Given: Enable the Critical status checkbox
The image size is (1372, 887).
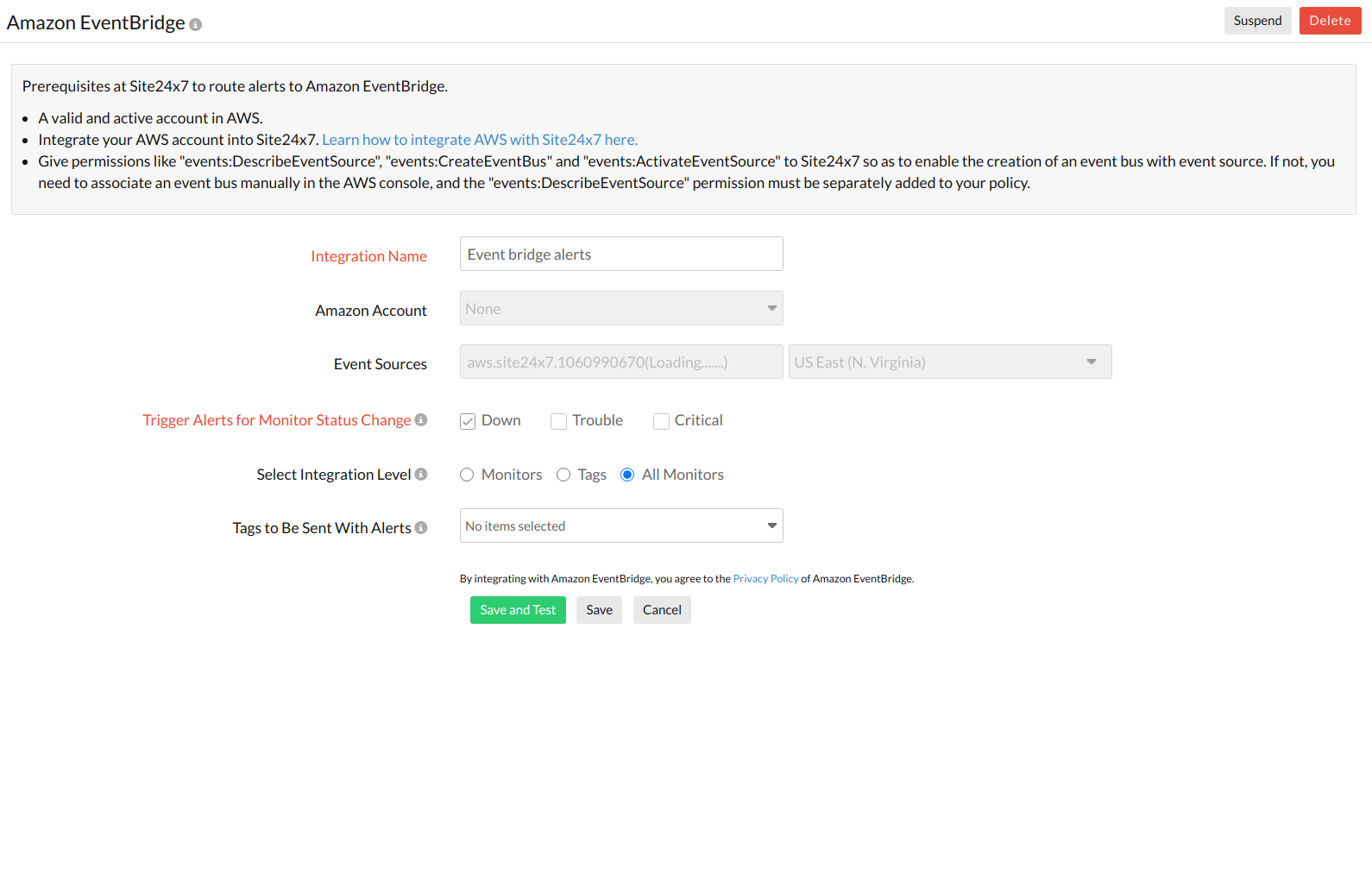Looking at the screenshot, I should coord(661,421).
